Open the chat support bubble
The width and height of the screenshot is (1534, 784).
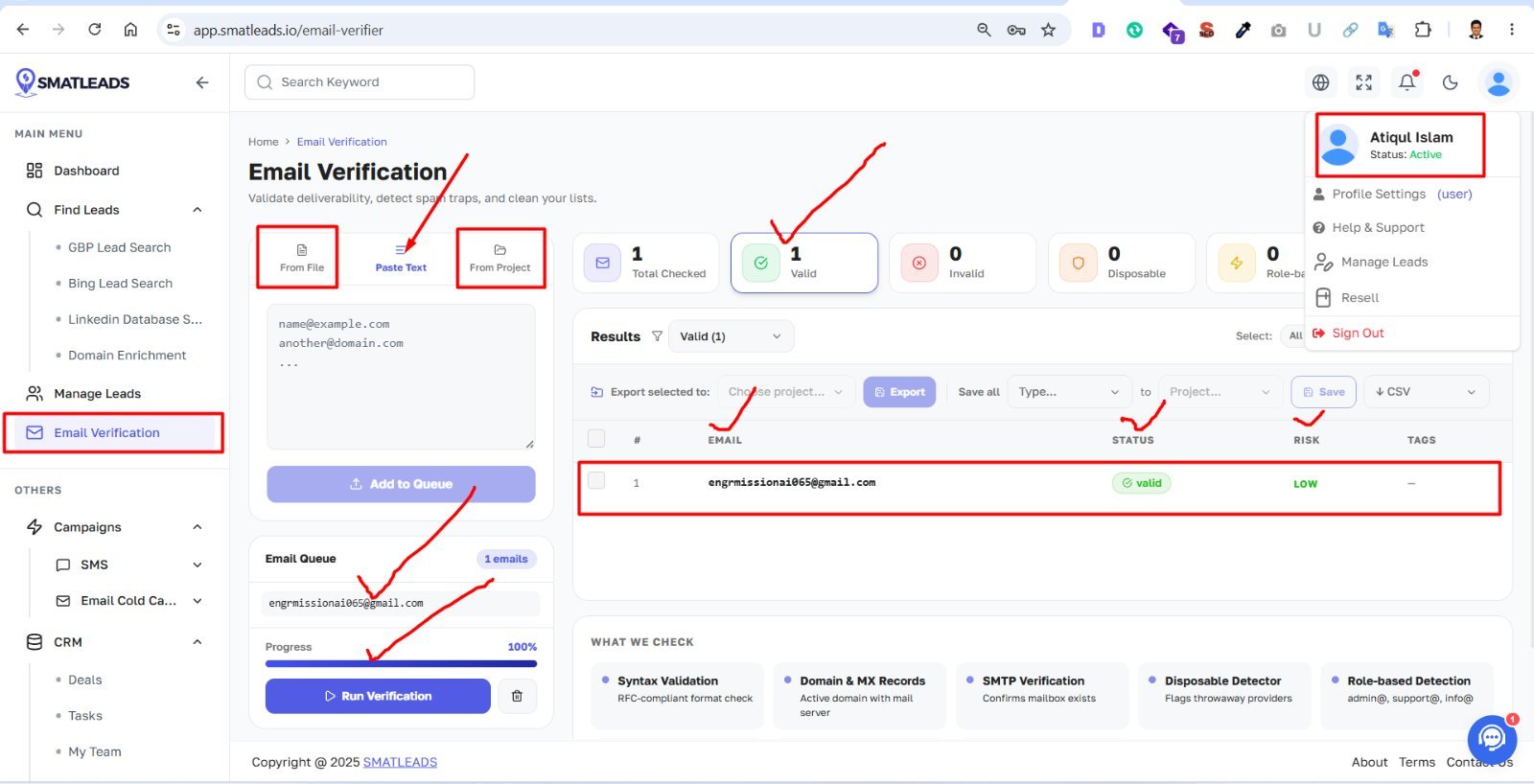point(1492,738)
